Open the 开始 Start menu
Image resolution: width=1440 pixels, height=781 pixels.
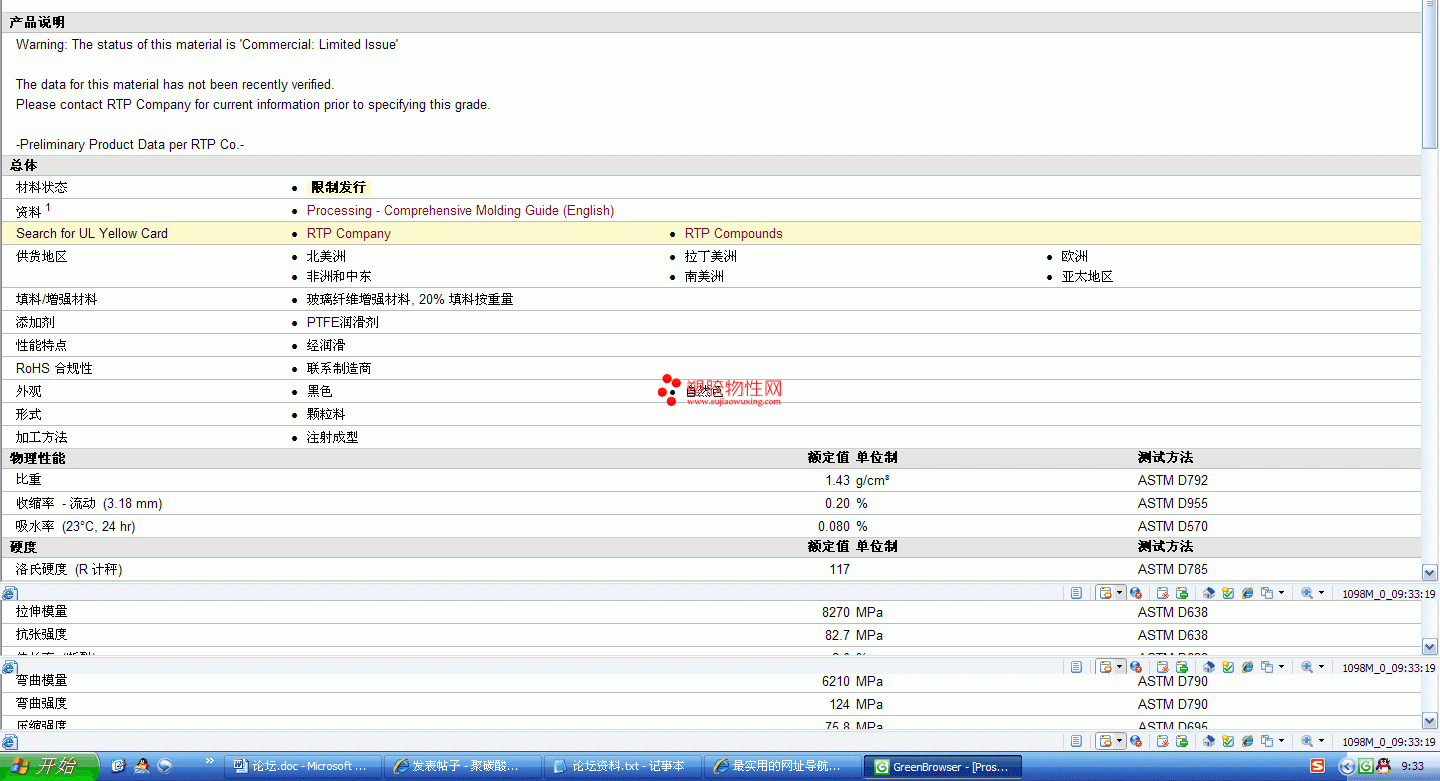pos(50,766)
